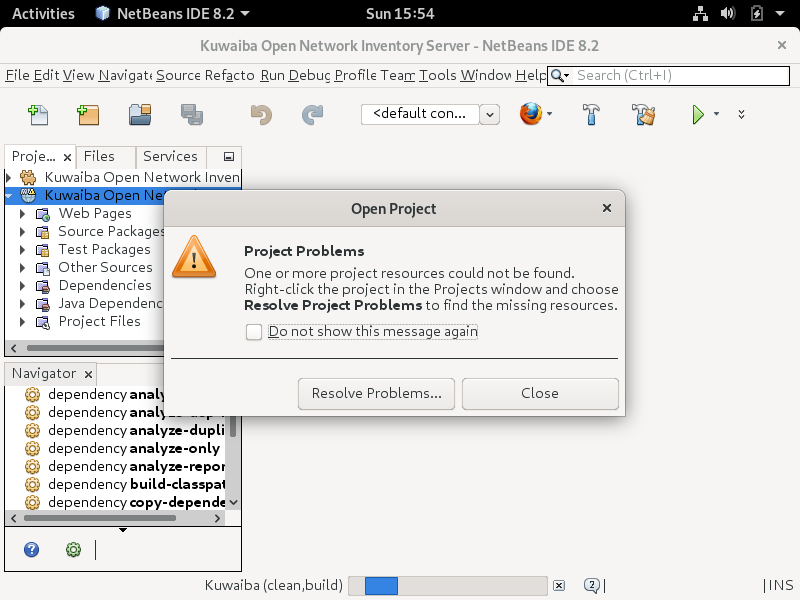
Task: Click the Resolve Problems button
Action: [x=376, y=394]
